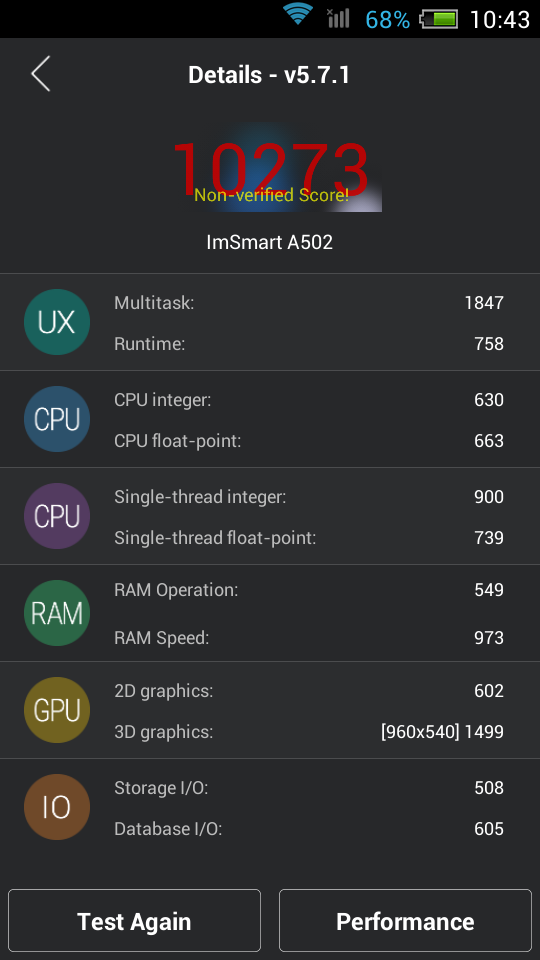Select the RAM Speed row
Viewport: 540px width, 960px height.
tap(309, 638)
